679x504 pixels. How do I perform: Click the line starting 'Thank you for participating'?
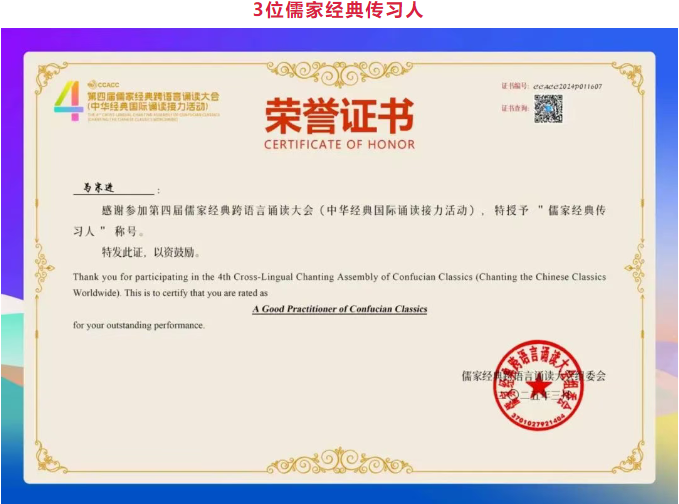pyautogui.click(x=340, y=277)
